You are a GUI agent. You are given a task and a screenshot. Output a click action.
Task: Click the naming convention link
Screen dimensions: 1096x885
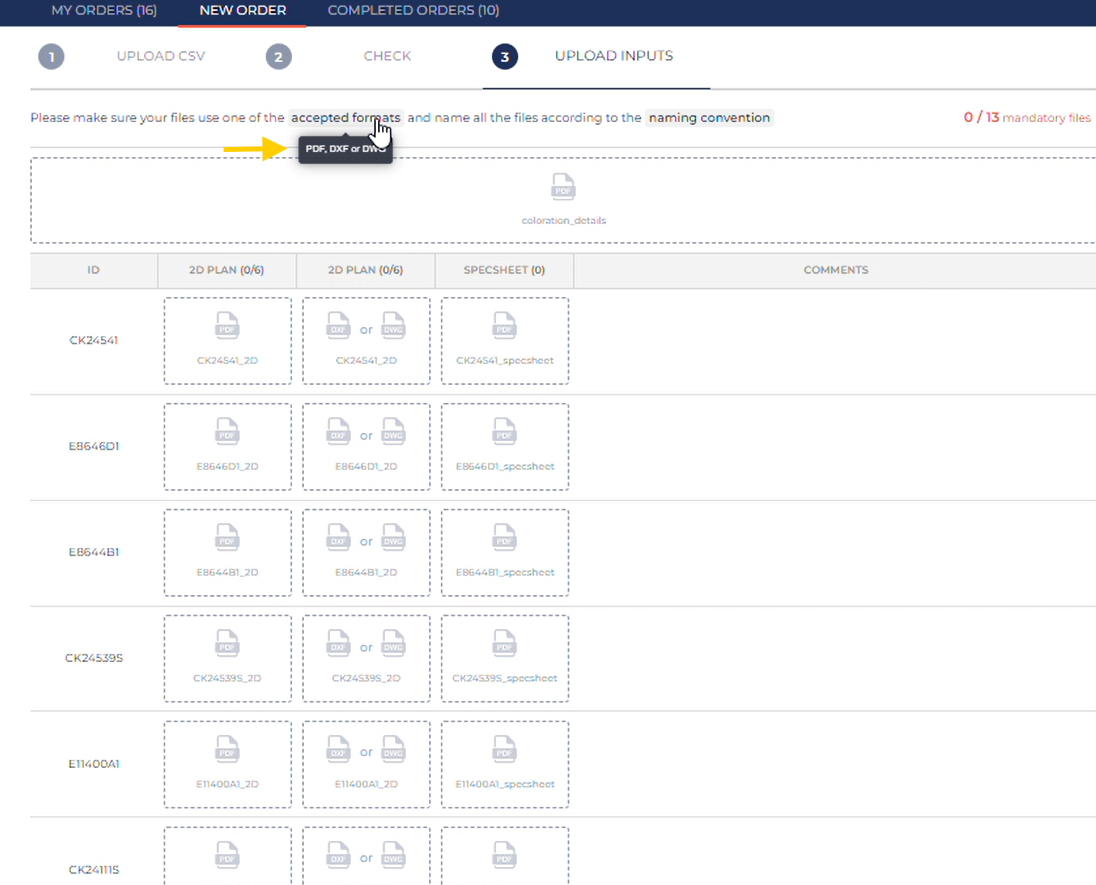(709, 118)
